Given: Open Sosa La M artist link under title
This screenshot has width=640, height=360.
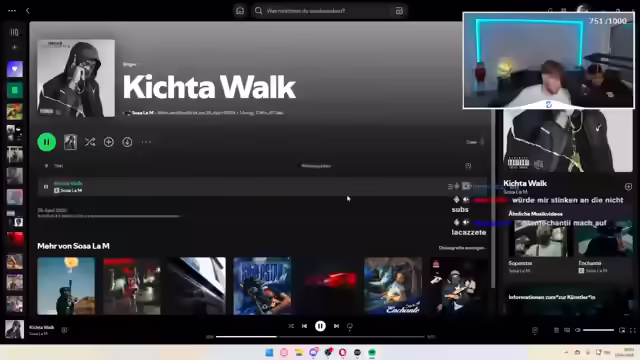Looking at the screenshot, I should tap(142, 113).
